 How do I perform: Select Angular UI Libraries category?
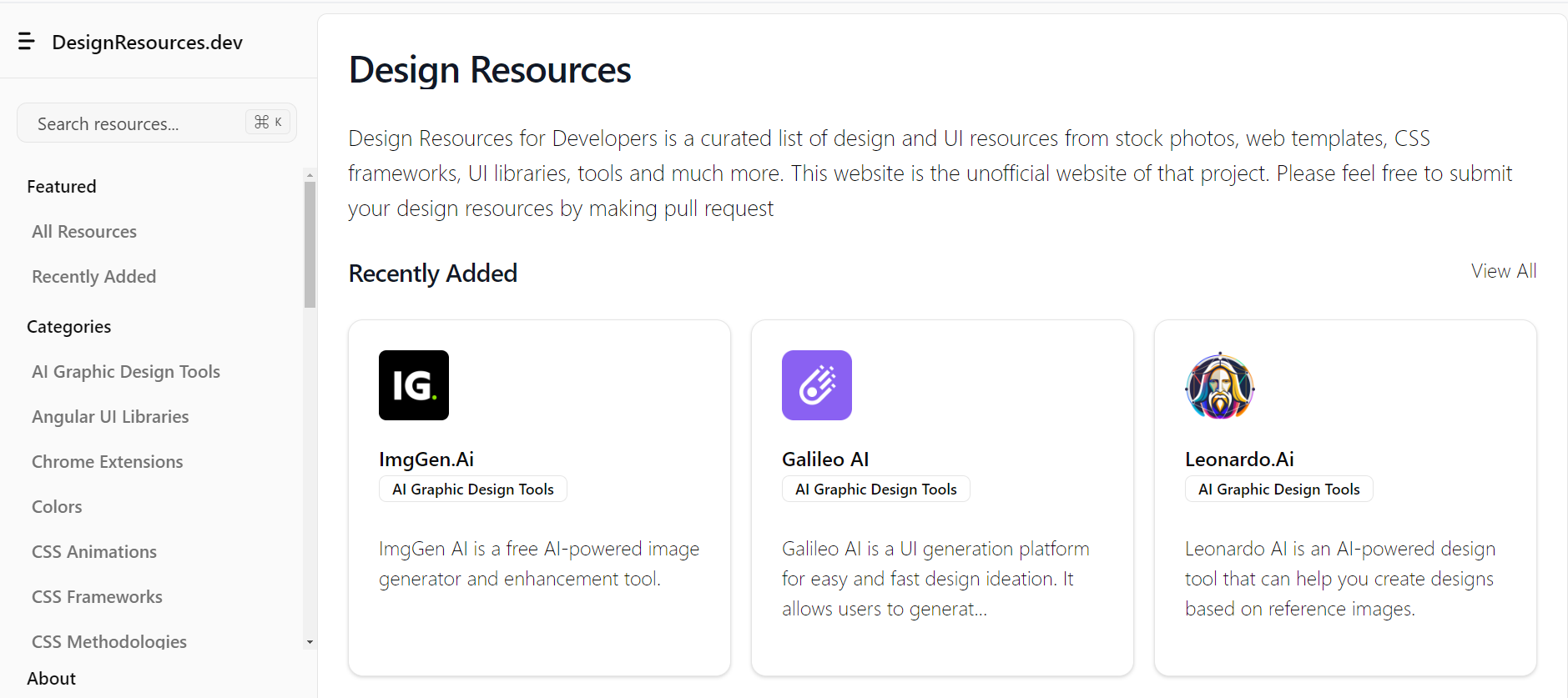pos(110,417)
